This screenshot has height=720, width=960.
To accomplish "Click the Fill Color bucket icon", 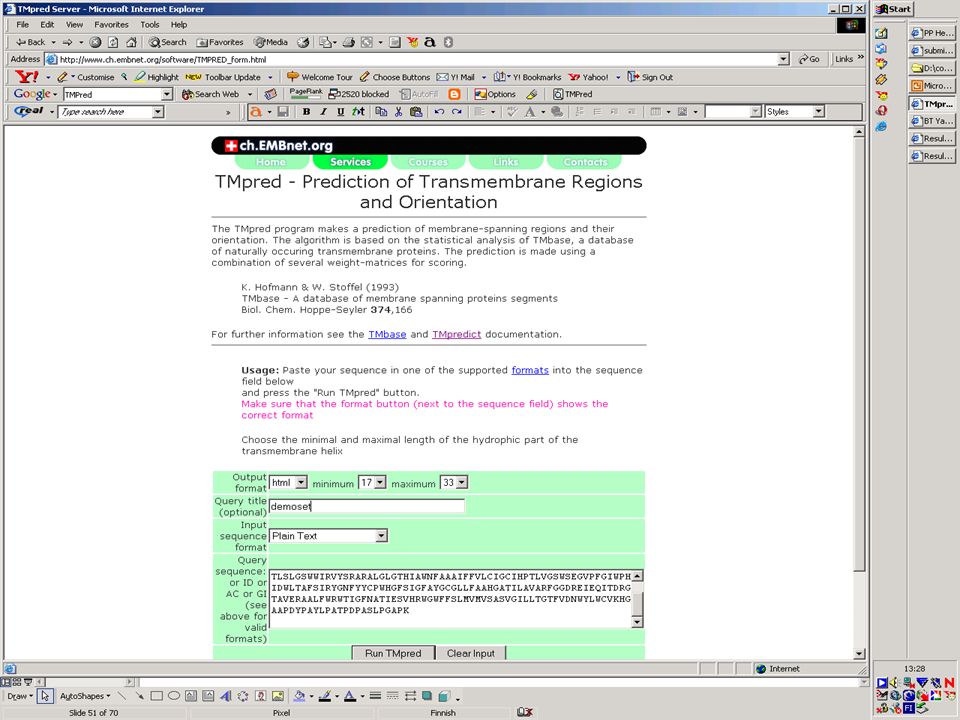I will click(x=299, y=696).
